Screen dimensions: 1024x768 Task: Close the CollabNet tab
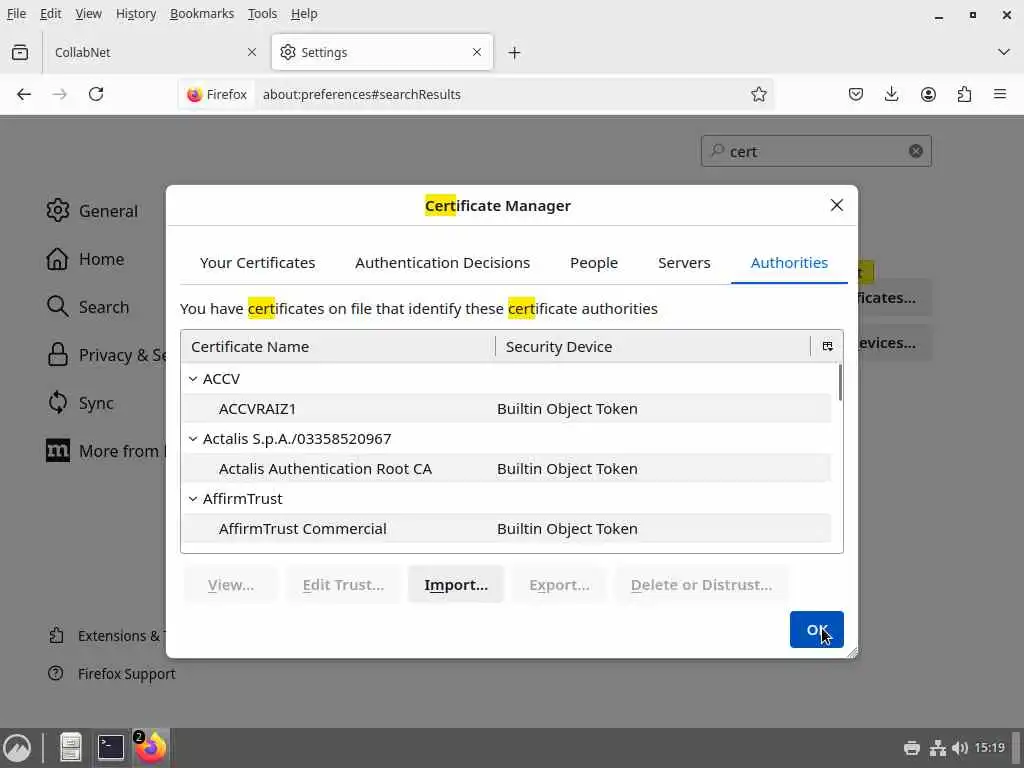[251, 52]
